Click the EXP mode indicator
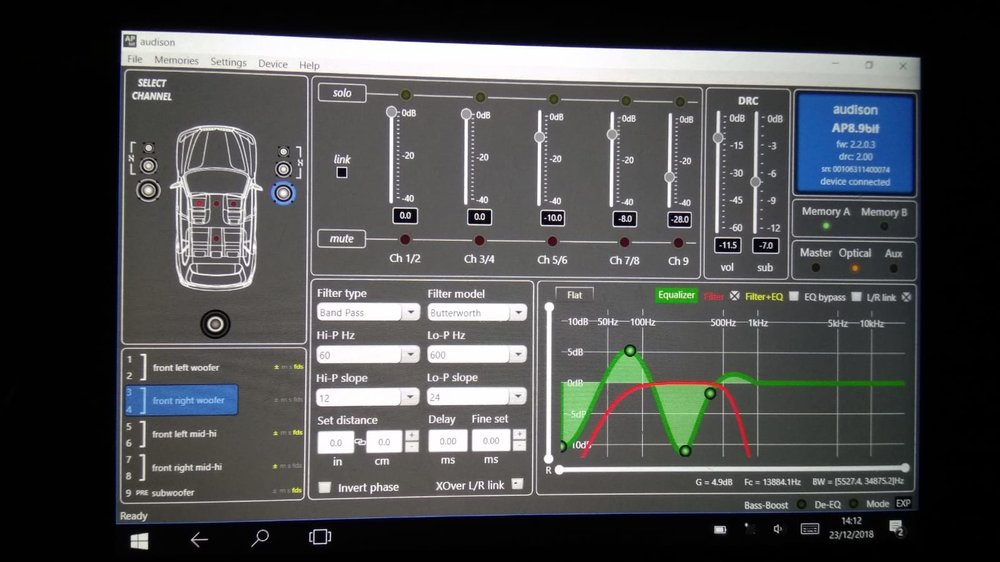This screenshot has height=562, width=1000. 903,503
